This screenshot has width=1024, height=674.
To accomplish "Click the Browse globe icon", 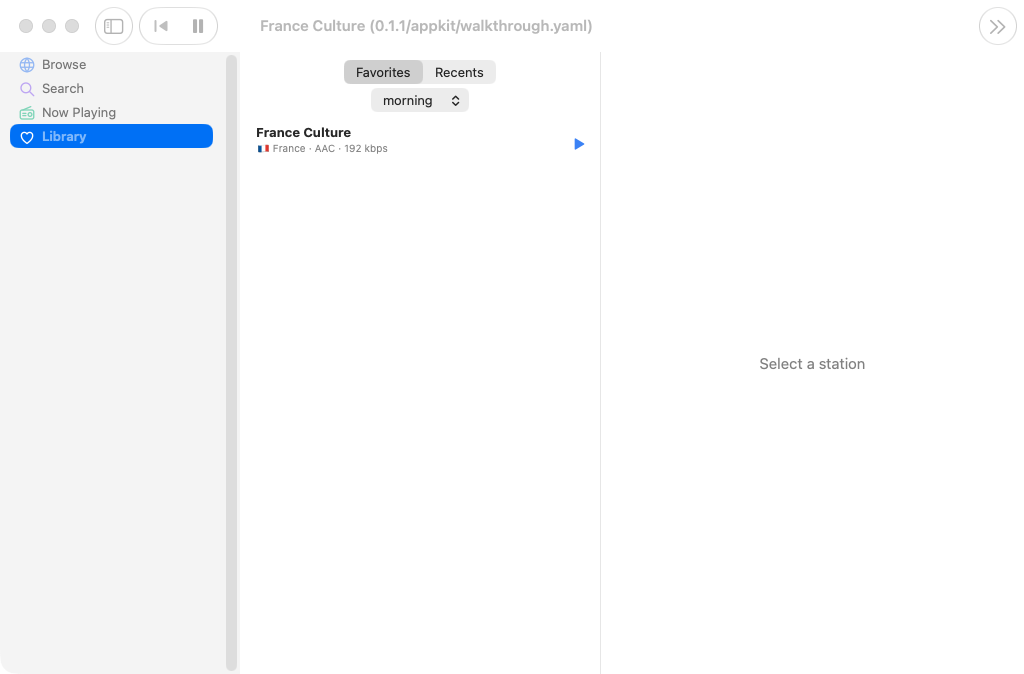I will pos(27,65).
